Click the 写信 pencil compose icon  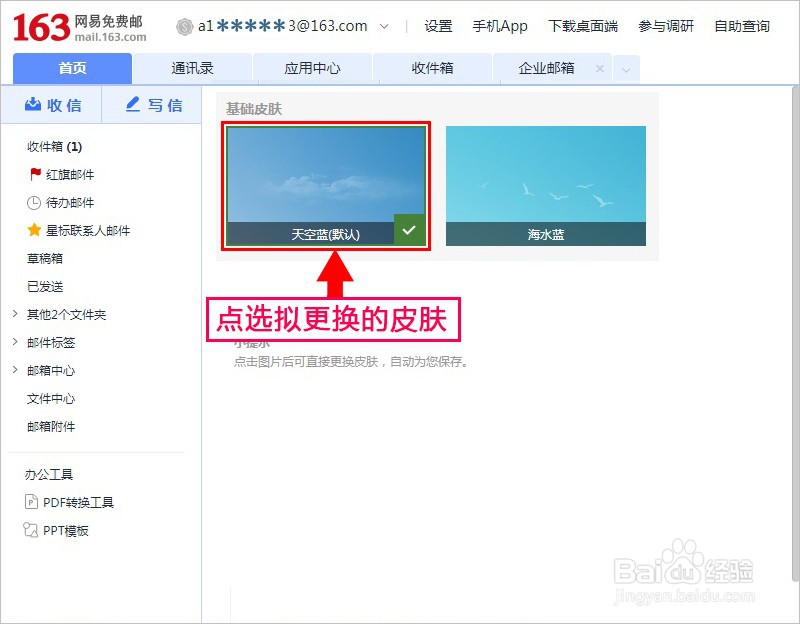(133, 104)
